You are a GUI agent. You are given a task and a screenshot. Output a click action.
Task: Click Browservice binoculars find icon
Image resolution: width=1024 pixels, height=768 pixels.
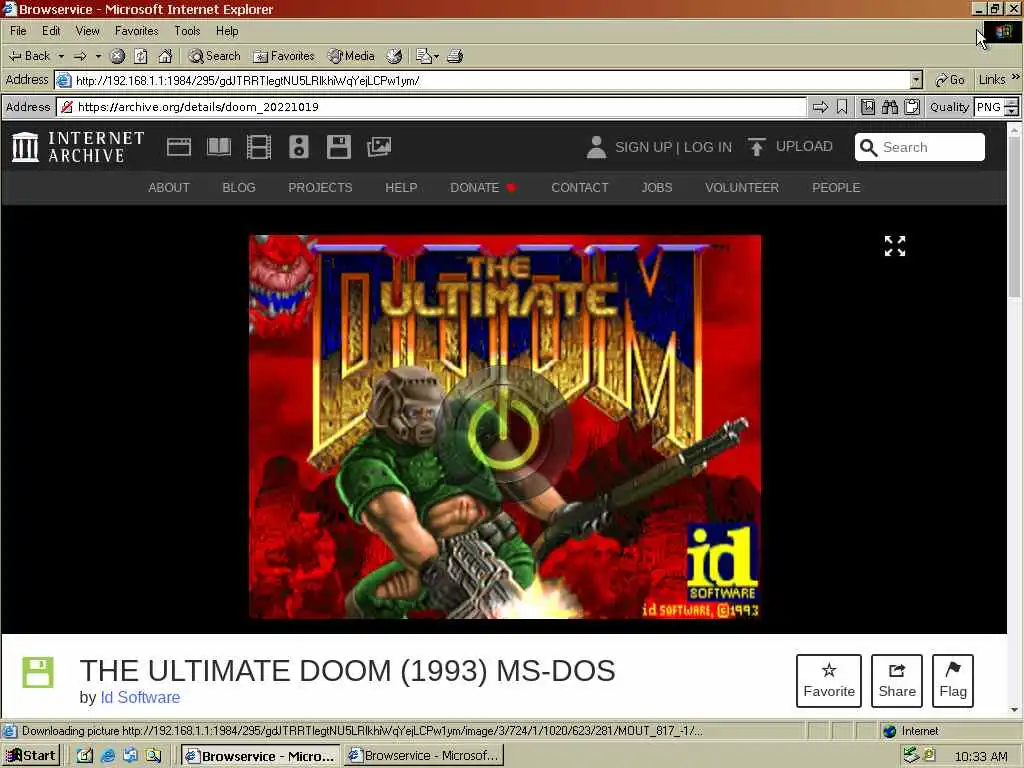889,107
